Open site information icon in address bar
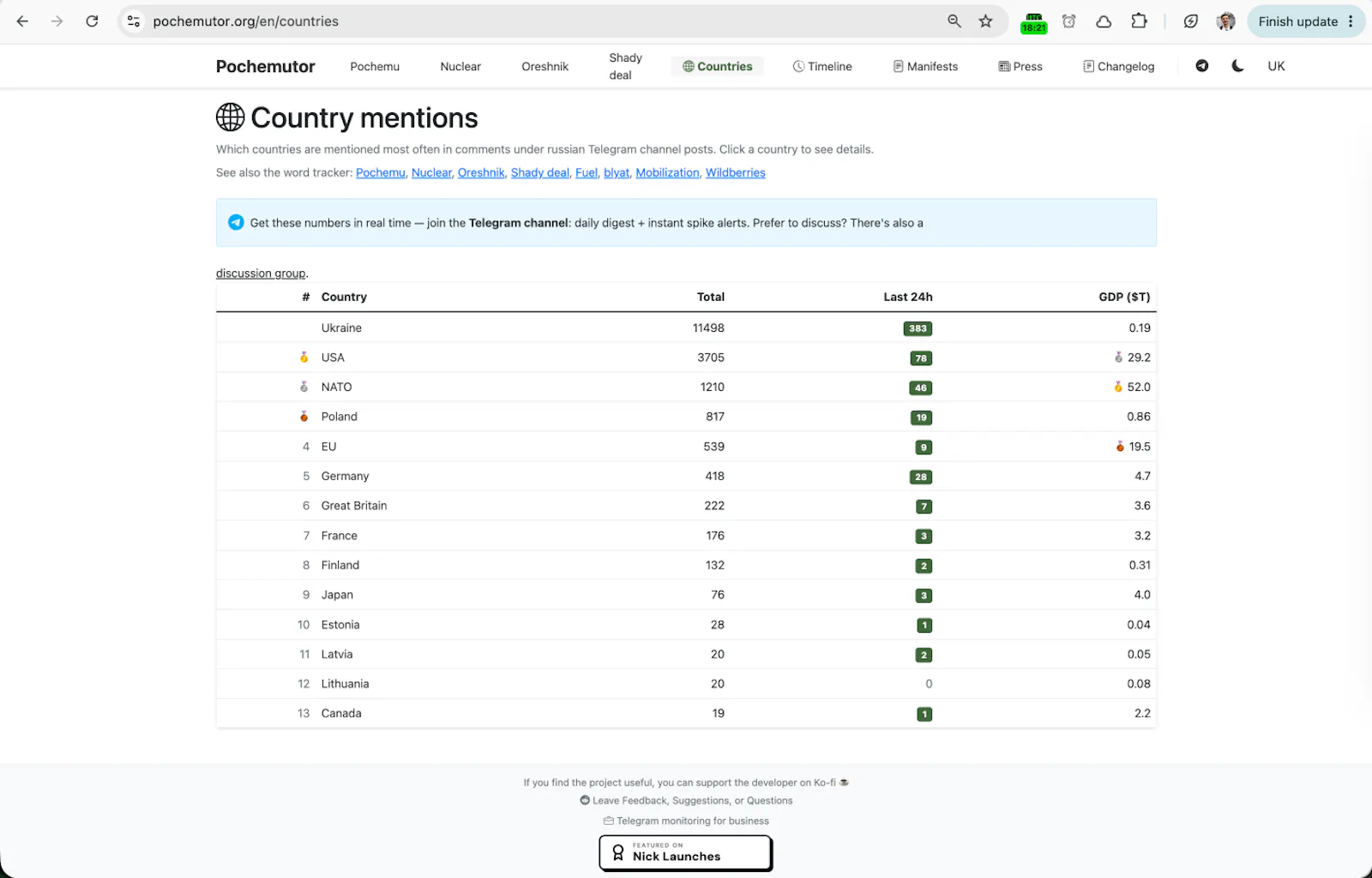 134,21
